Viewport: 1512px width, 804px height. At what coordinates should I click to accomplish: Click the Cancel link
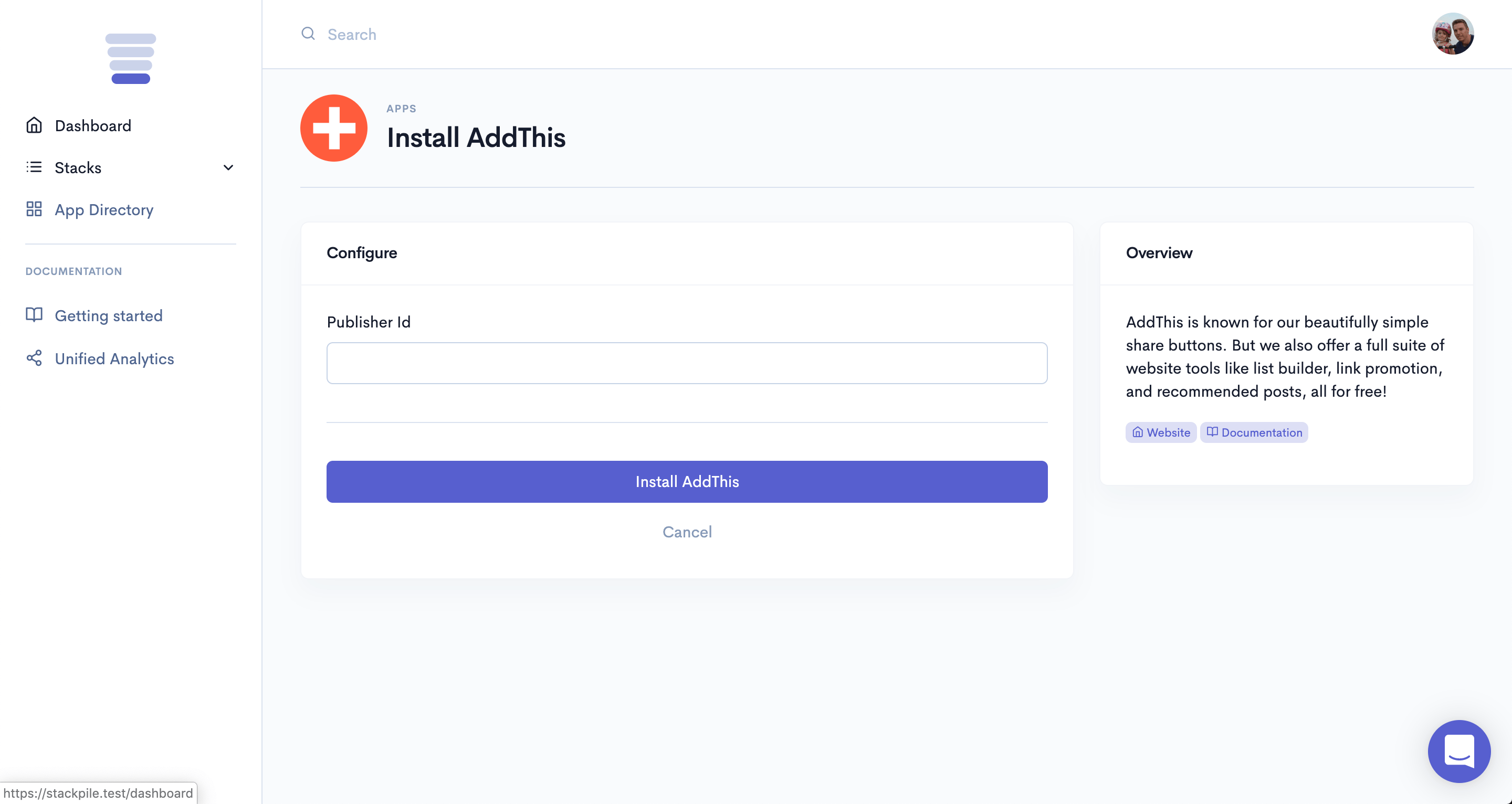(687, 532)
